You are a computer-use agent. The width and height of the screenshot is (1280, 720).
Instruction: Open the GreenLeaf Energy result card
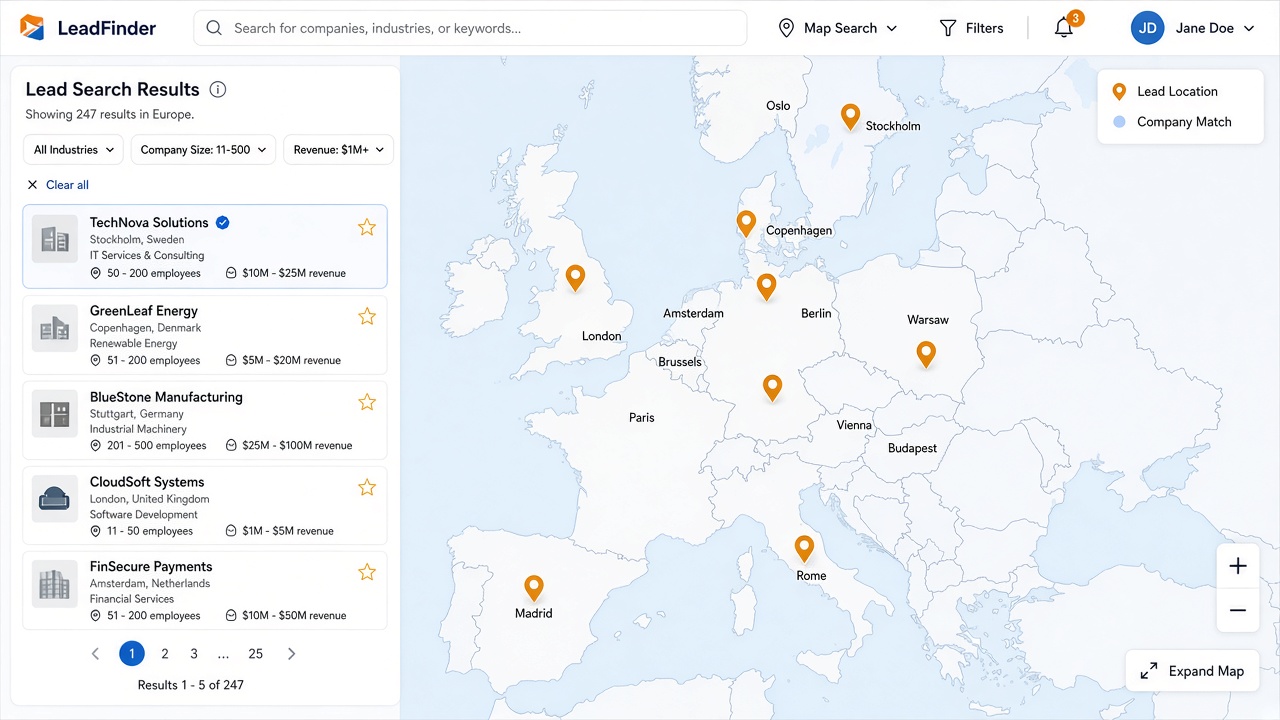pos(205,335)
